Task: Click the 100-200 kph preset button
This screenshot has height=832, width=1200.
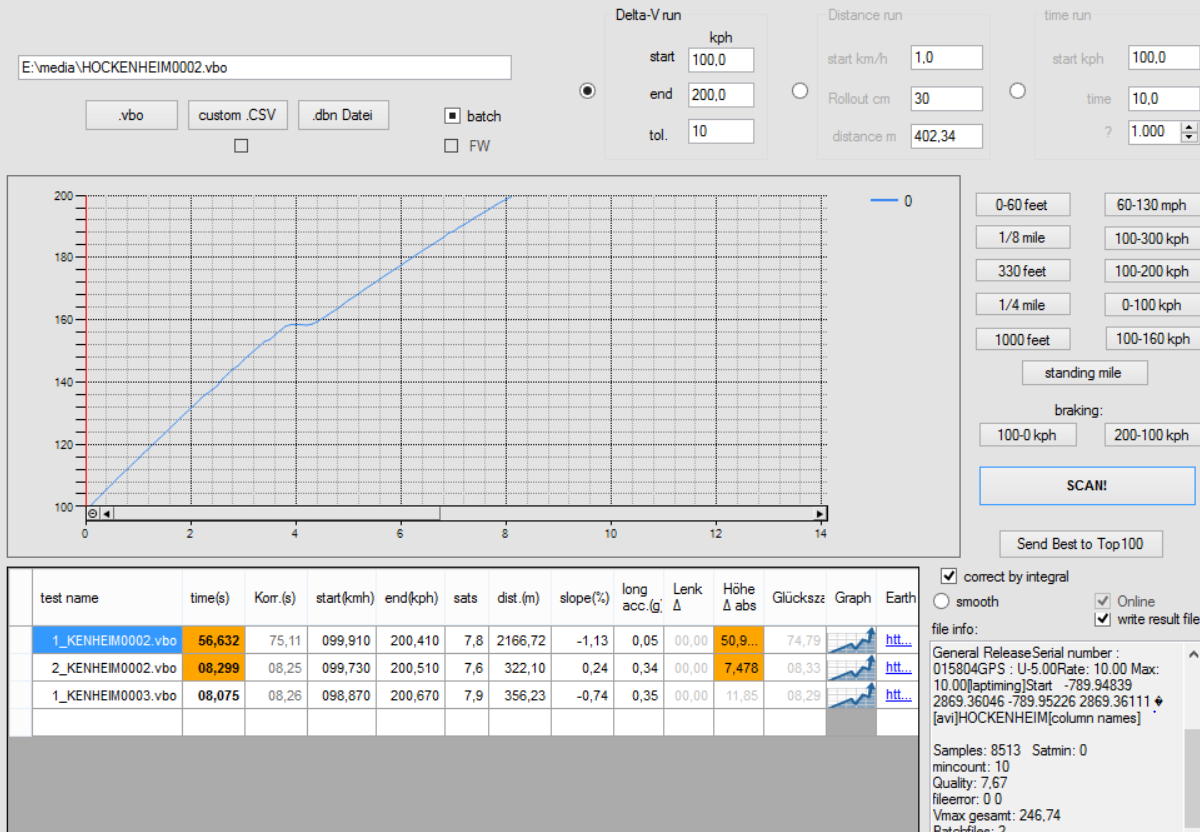Action: (x=1151, y=271)
